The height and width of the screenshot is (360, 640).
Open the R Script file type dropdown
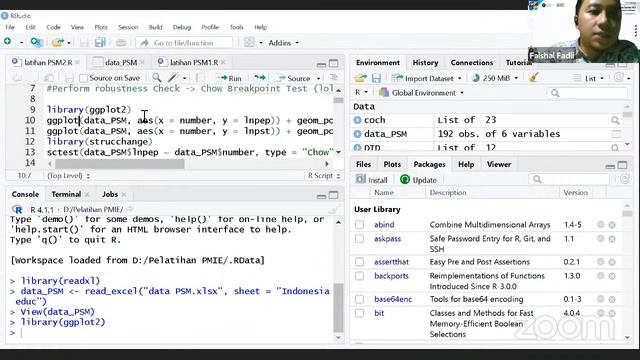point(324,176)
